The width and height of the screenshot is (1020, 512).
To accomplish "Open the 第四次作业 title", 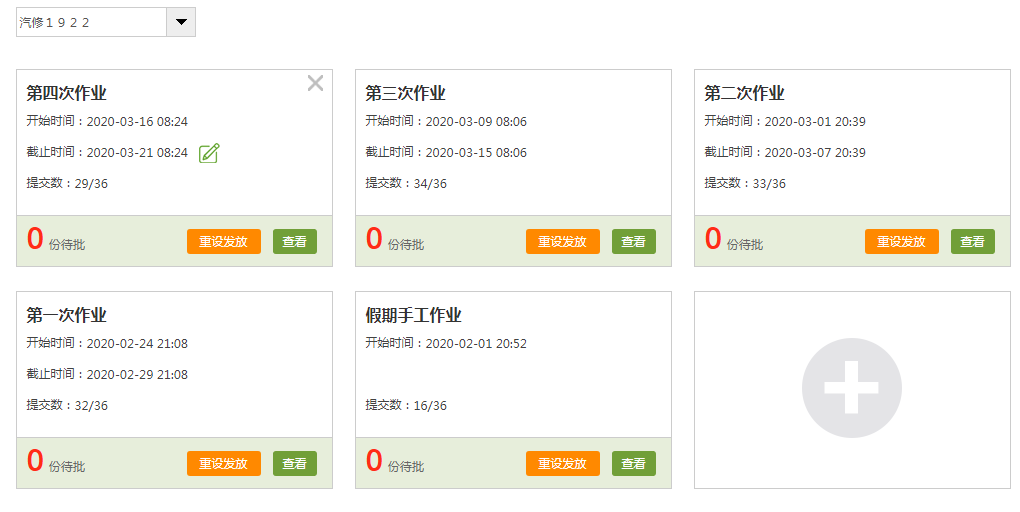I will 66,93.
